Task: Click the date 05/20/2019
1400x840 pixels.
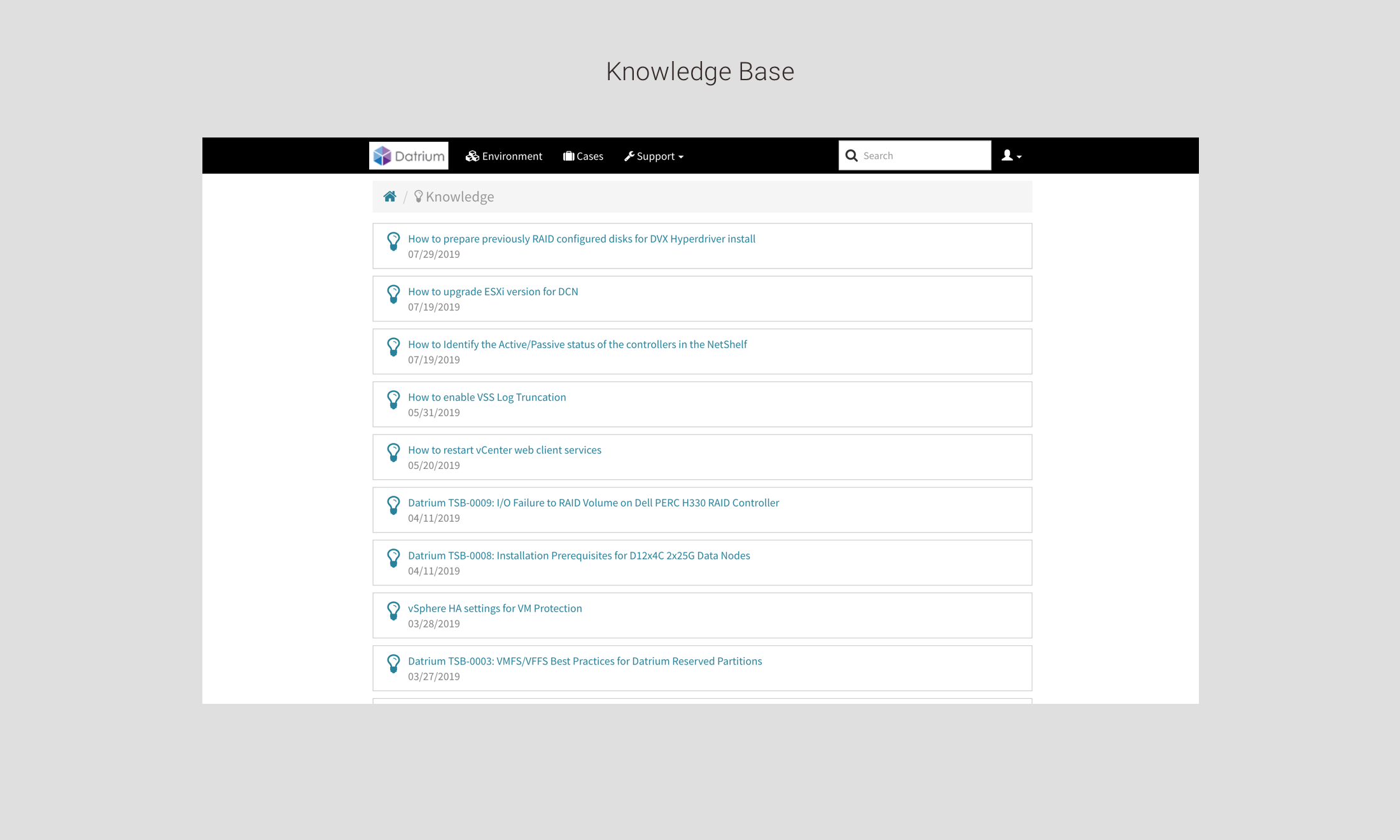Action: tap(434, 465)
